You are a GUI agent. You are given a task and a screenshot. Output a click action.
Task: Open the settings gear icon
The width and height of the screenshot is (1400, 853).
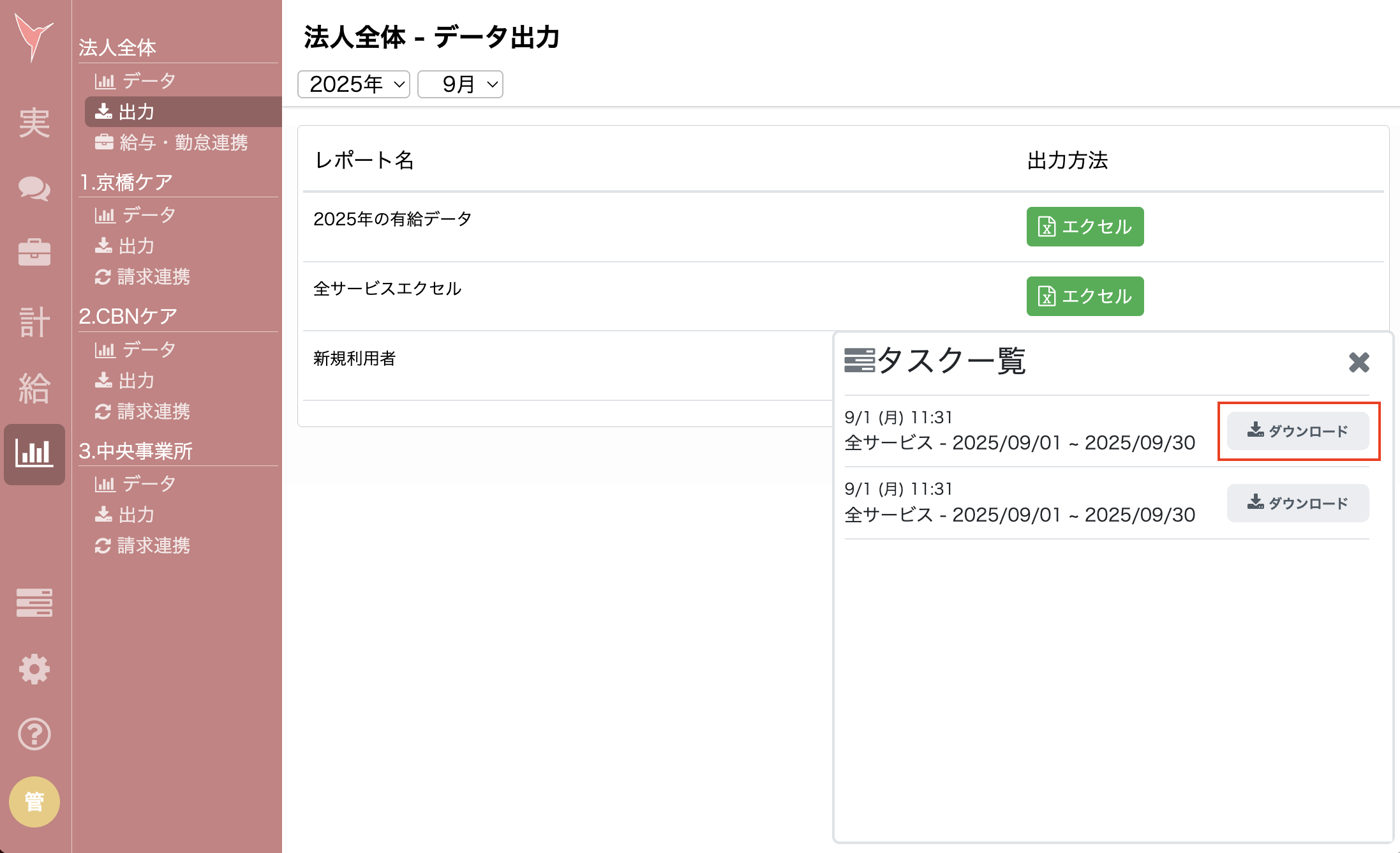(x=34, y=669)
